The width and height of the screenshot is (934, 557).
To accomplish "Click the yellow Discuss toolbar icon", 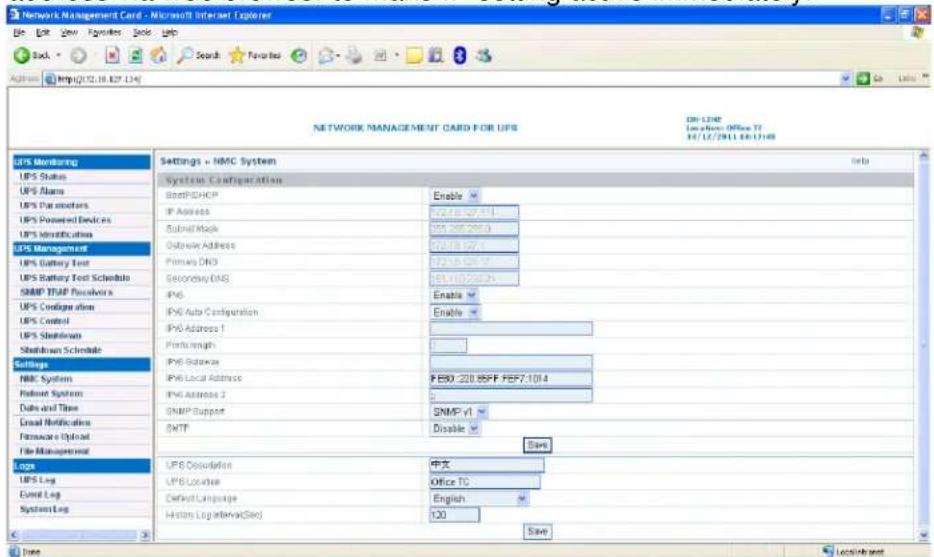I will 414,55.
